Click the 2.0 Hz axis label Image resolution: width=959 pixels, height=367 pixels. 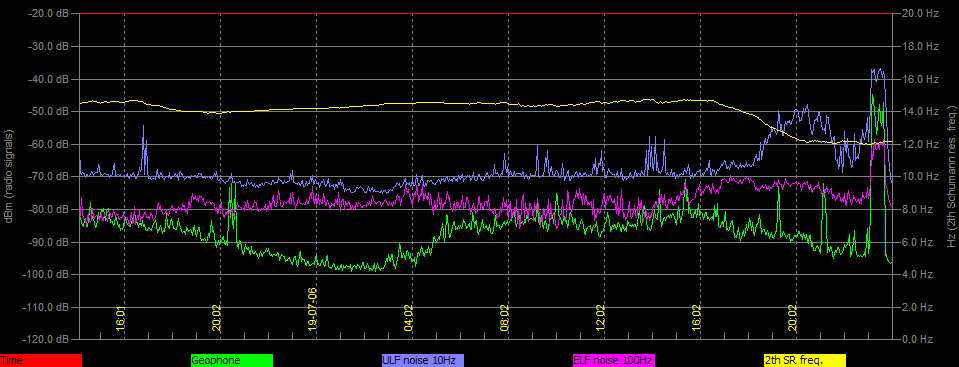(x=918, y=306)
